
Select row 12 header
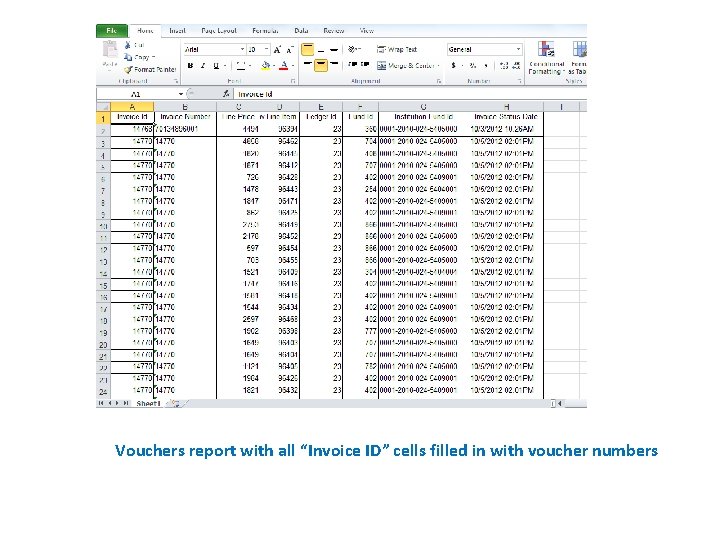click(103, 249)
